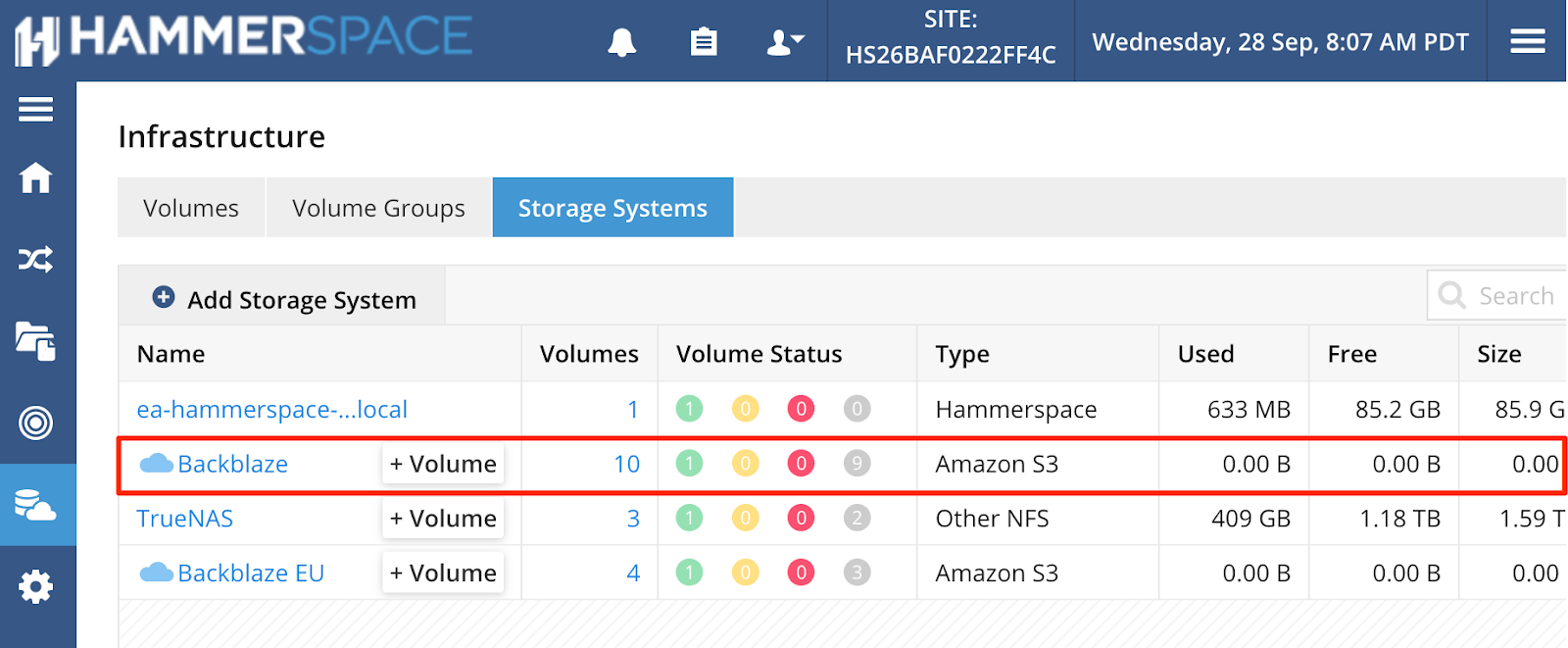Open volume count 1 for ea-hammerspace

point(633,410)
